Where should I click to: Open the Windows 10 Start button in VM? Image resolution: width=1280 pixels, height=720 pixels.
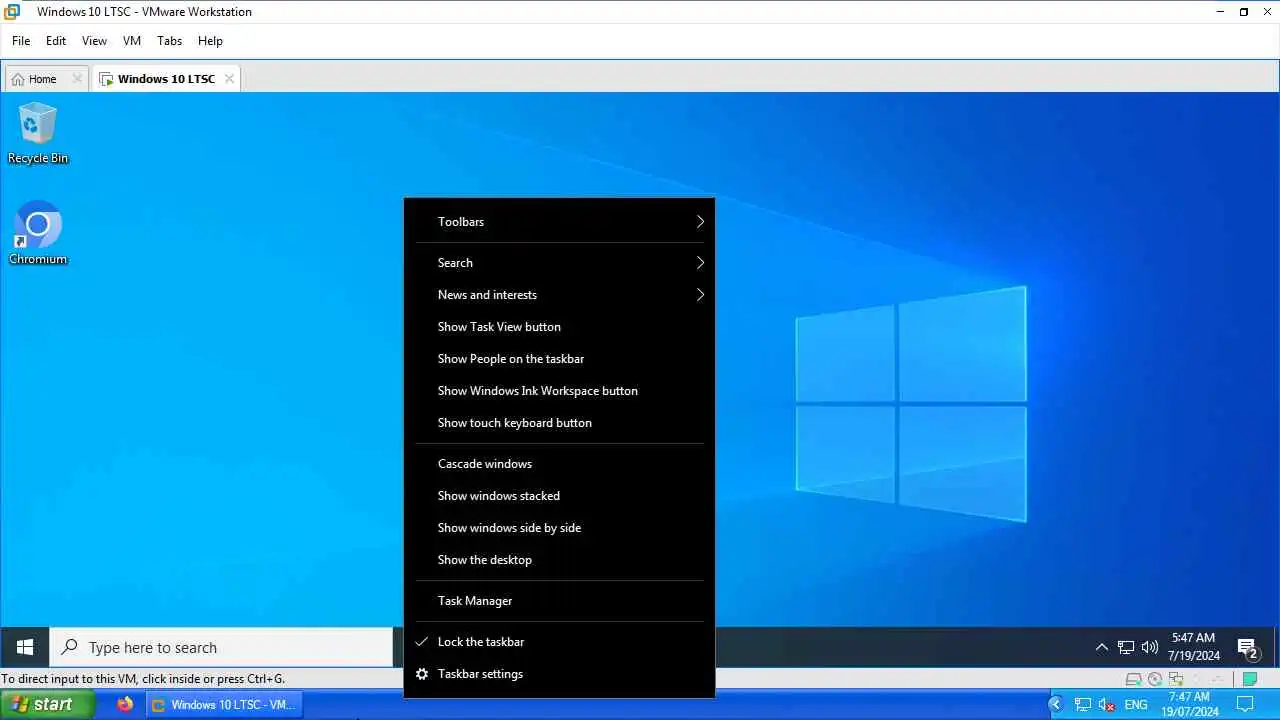(x=25, y=647)
